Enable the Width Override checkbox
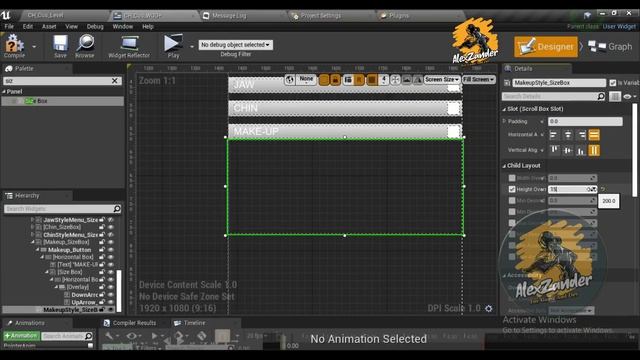The image size is (640, 360). tap(512, 178)
